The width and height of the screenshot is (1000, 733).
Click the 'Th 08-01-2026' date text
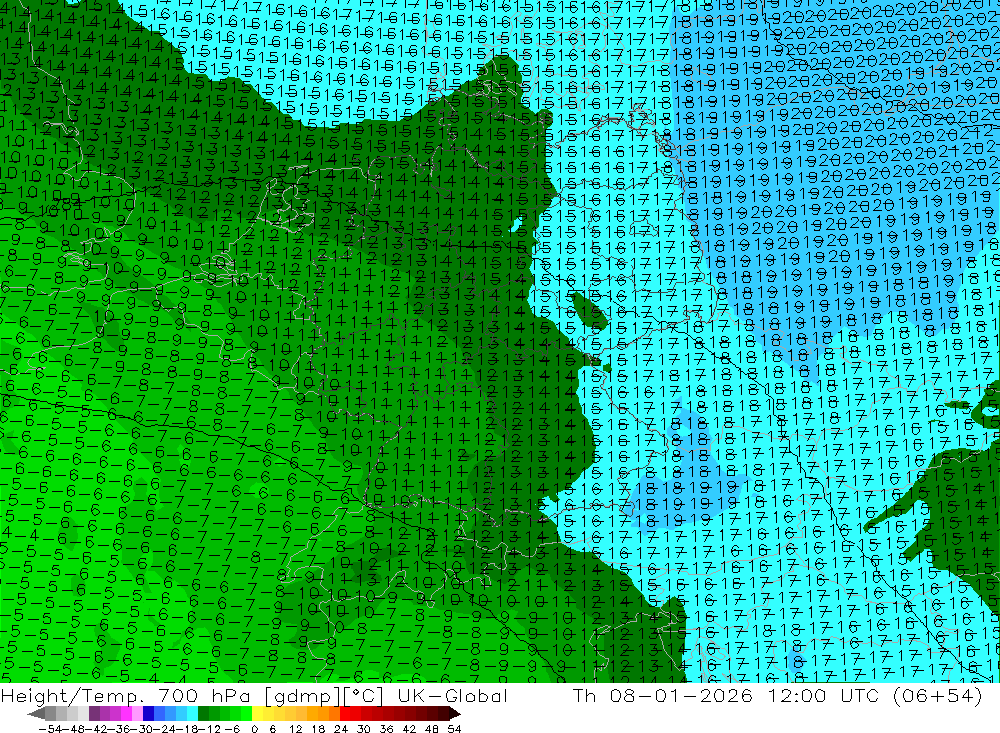point(663,696)
